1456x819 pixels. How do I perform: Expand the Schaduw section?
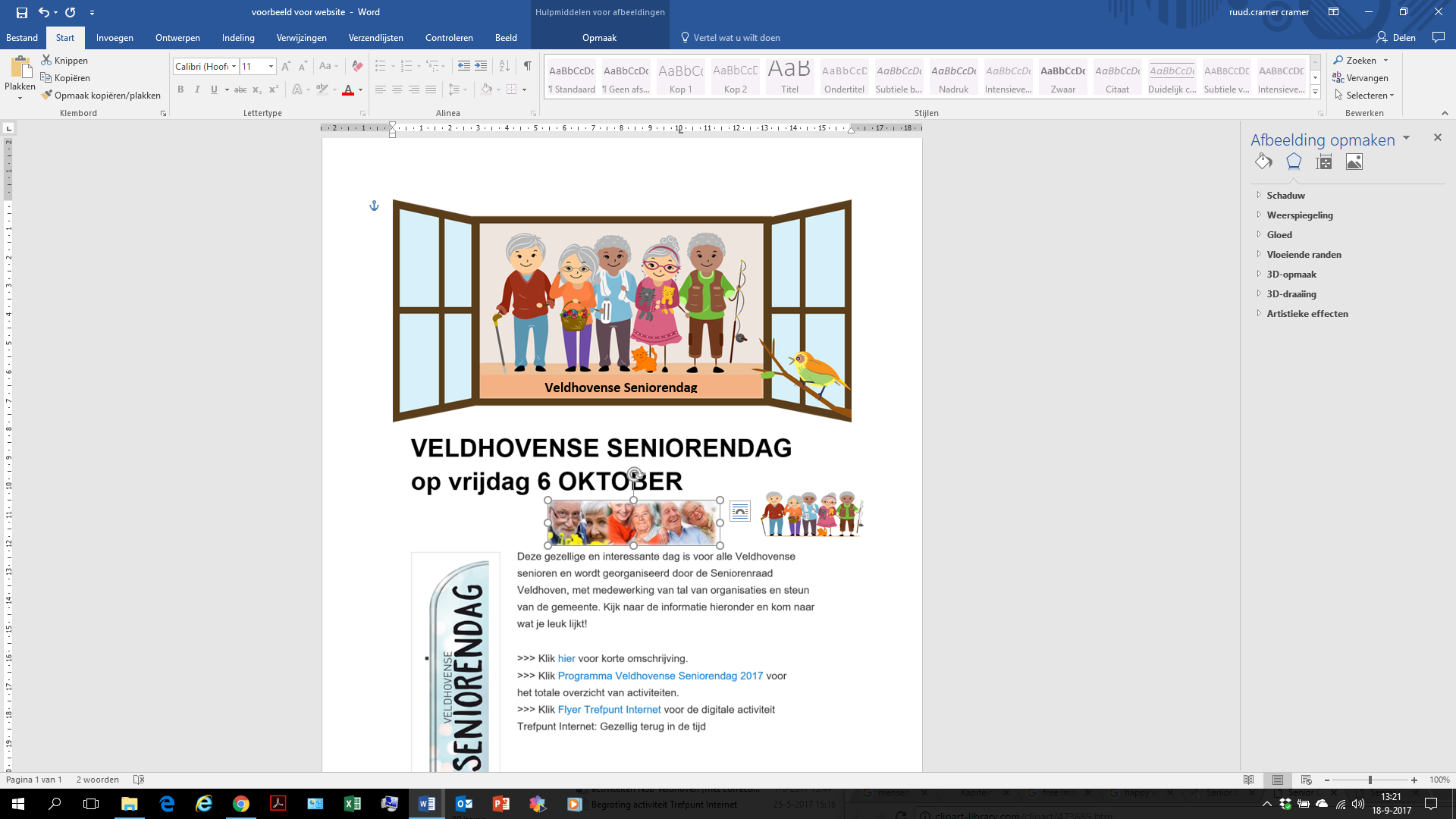coord(1285,196)
